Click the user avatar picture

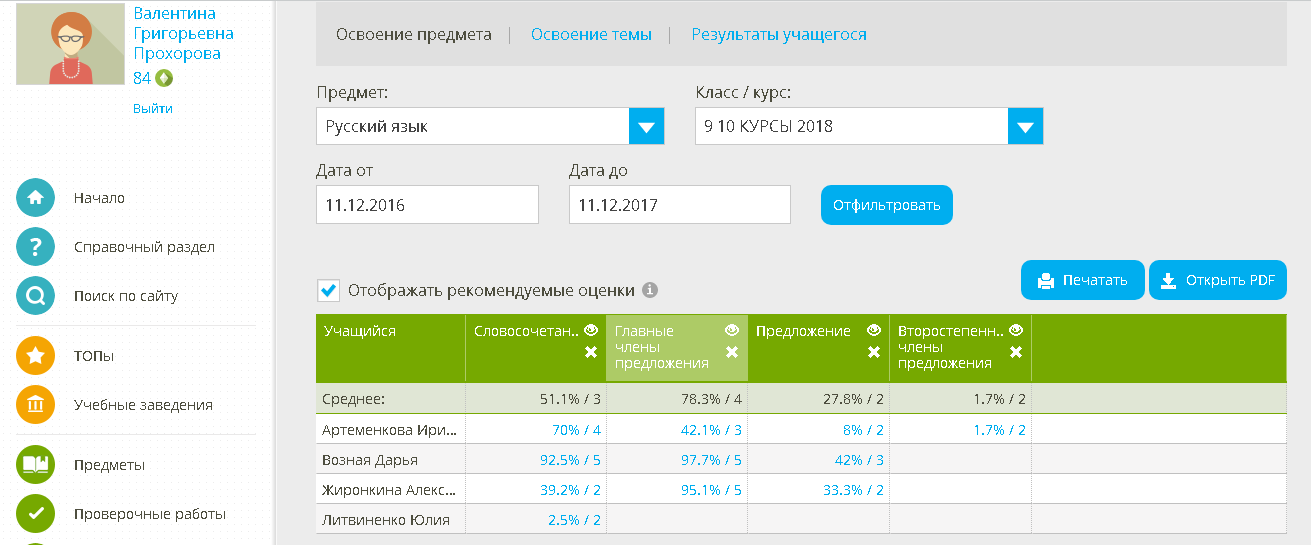(x=70, y=44)
